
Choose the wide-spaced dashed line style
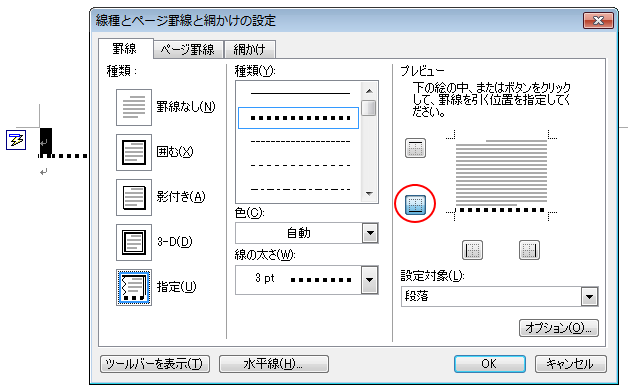click(300, 165)
